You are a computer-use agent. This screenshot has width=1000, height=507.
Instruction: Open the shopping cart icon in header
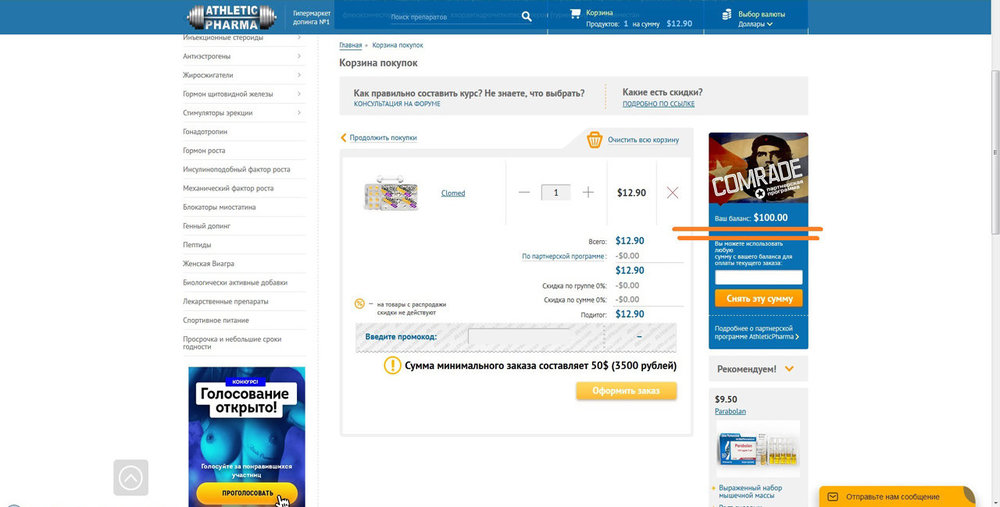(575, 13)
